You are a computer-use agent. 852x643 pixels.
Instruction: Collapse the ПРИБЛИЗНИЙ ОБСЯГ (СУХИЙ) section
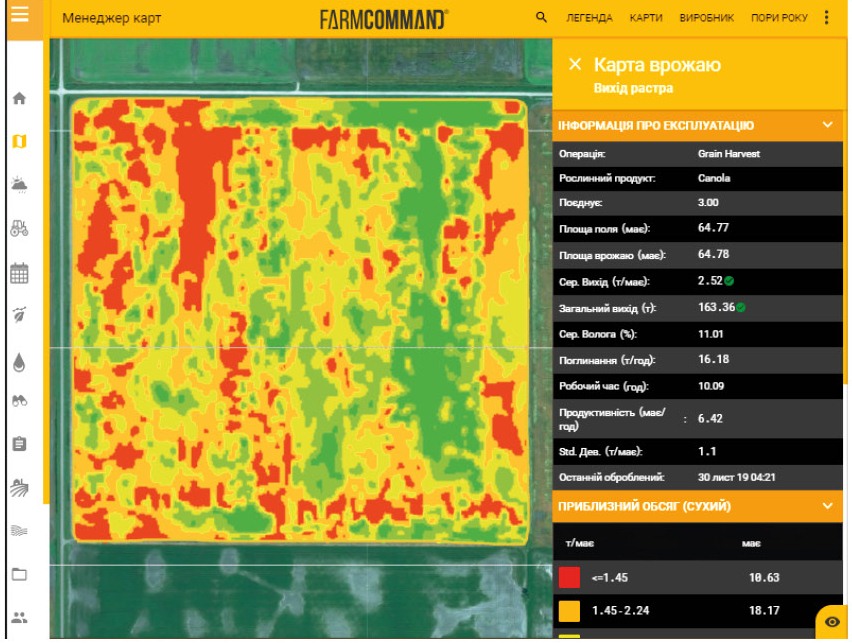click(x=826, y=506)
